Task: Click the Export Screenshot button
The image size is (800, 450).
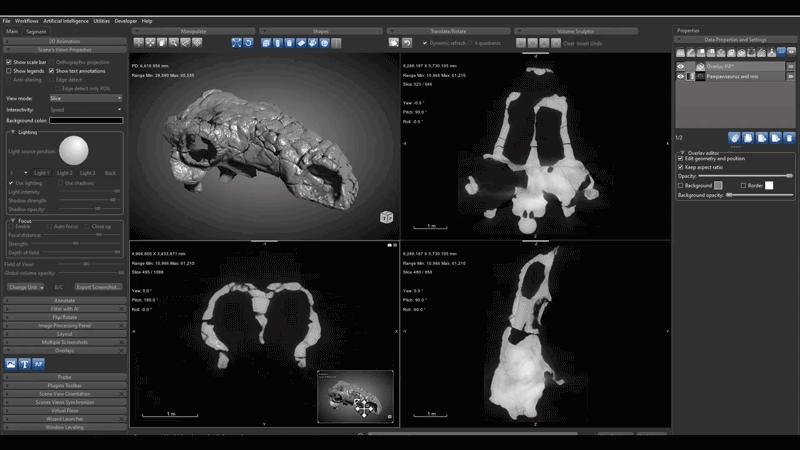Action: click(98, 287)
